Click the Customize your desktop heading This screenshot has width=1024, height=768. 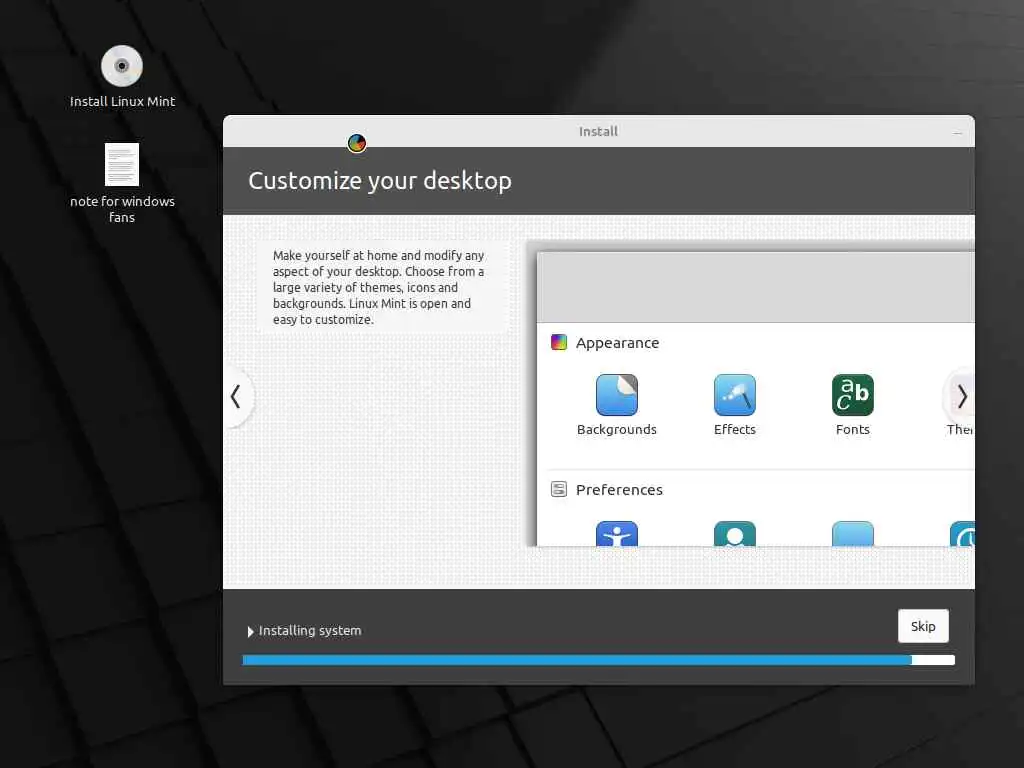pos(379,181)
